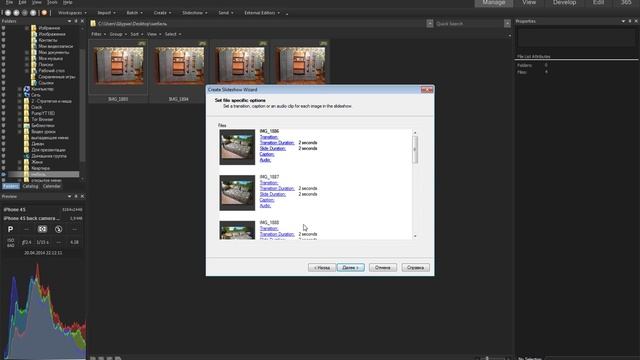Click inside the Quick Search field

pyautogui.click(x=469, y=24)
